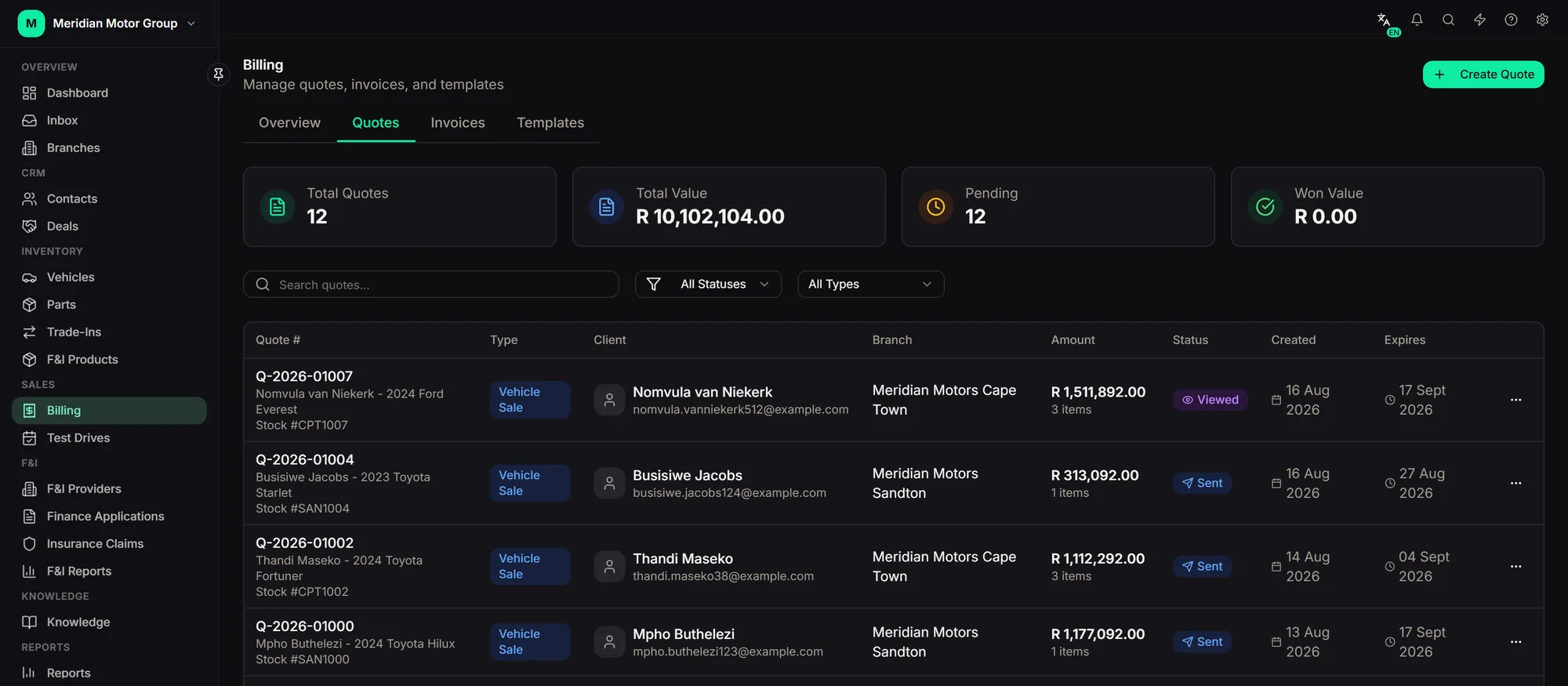Open Insurance Claims page
1568x686 pixels.
[x=109, y=543]
